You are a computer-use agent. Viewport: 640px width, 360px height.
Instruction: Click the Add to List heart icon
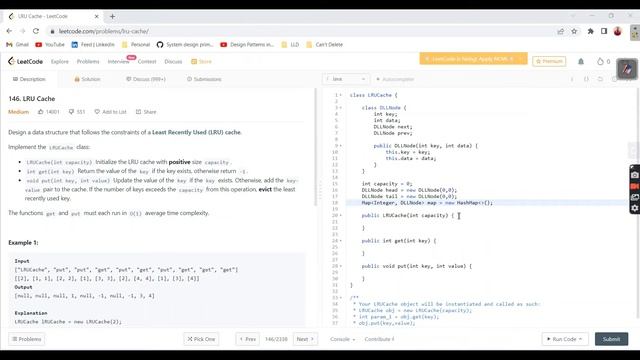click(97, 111)
